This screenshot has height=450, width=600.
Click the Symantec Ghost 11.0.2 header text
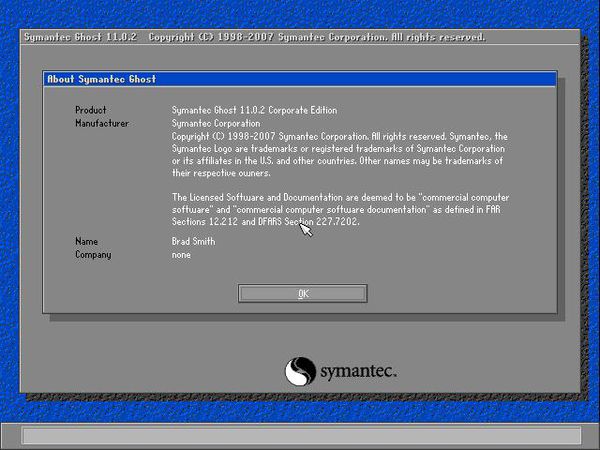(81, 37)
